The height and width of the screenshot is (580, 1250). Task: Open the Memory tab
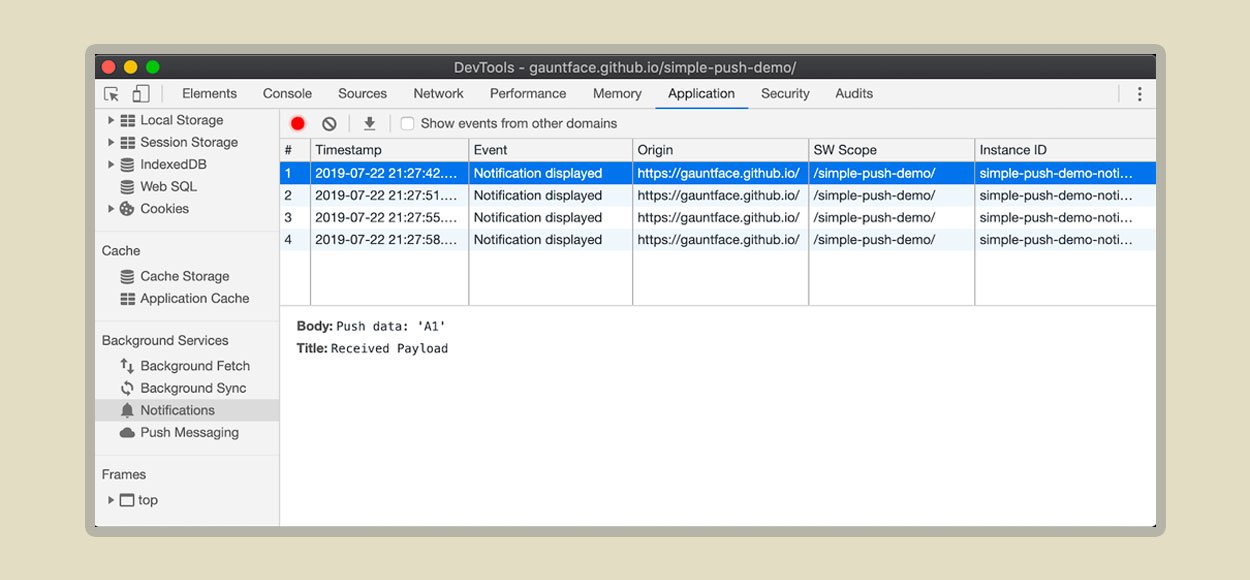[617, 93]
